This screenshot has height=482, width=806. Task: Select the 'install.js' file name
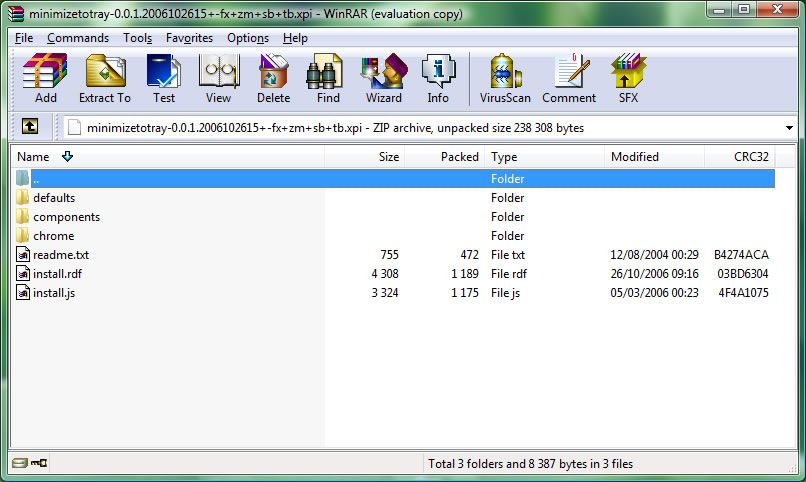[54, 293]
